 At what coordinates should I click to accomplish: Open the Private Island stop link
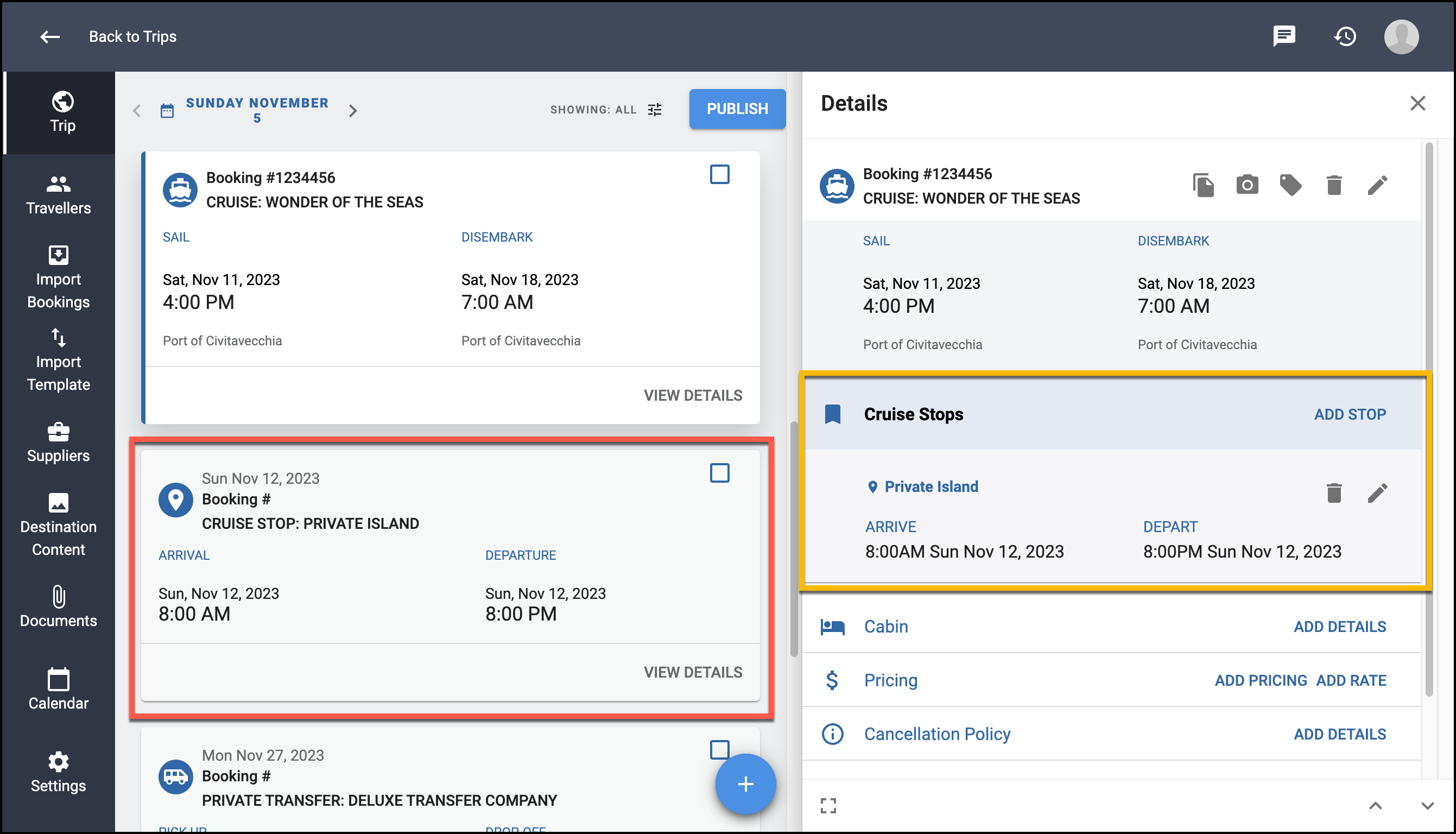(931, 486)
